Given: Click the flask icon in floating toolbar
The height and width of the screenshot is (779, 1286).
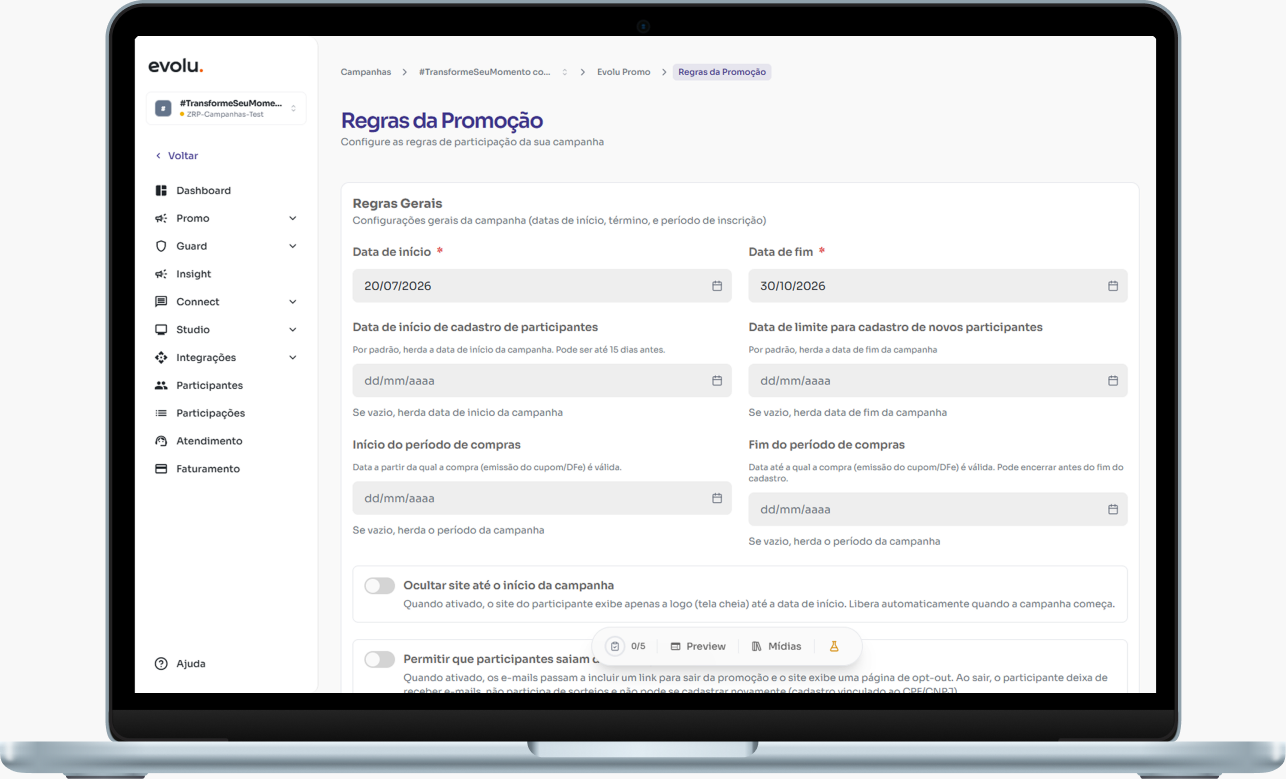Looking at the screenshot, I should tap(834, 646).
